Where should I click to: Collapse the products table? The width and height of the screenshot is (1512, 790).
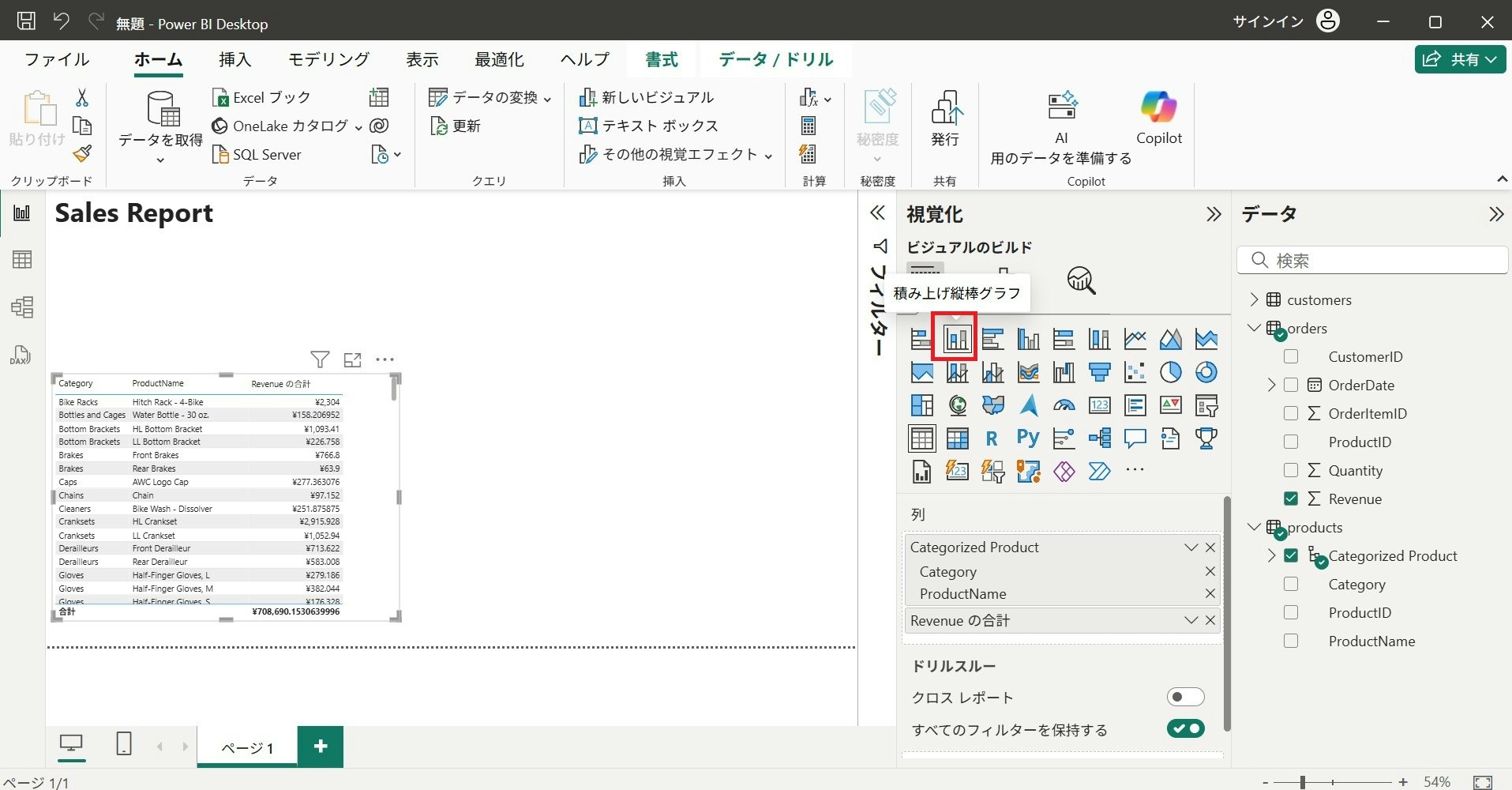[1254, 528]
